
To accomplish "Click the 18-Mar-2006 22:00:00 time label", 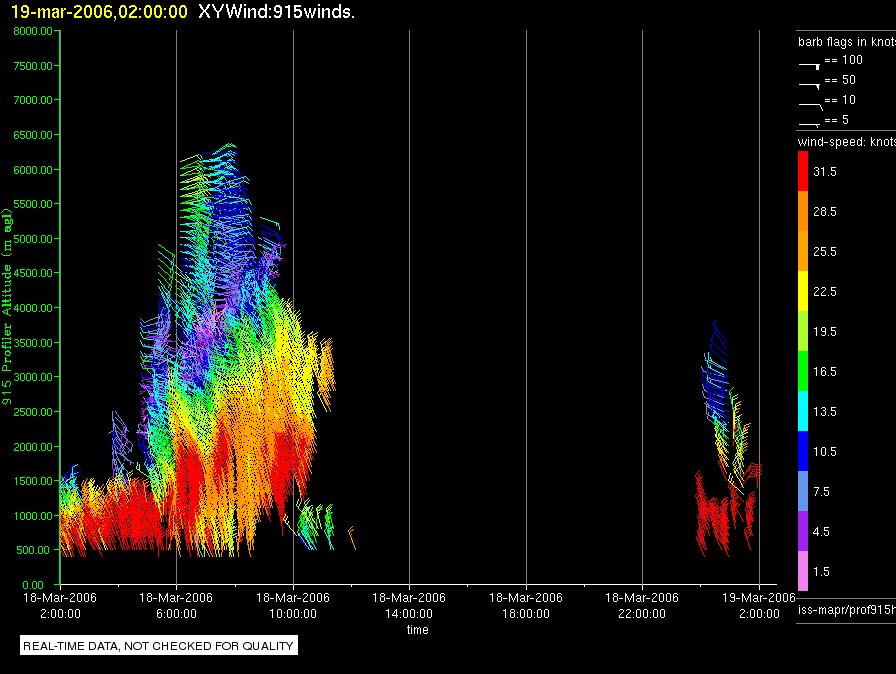I will coord(642,605).
